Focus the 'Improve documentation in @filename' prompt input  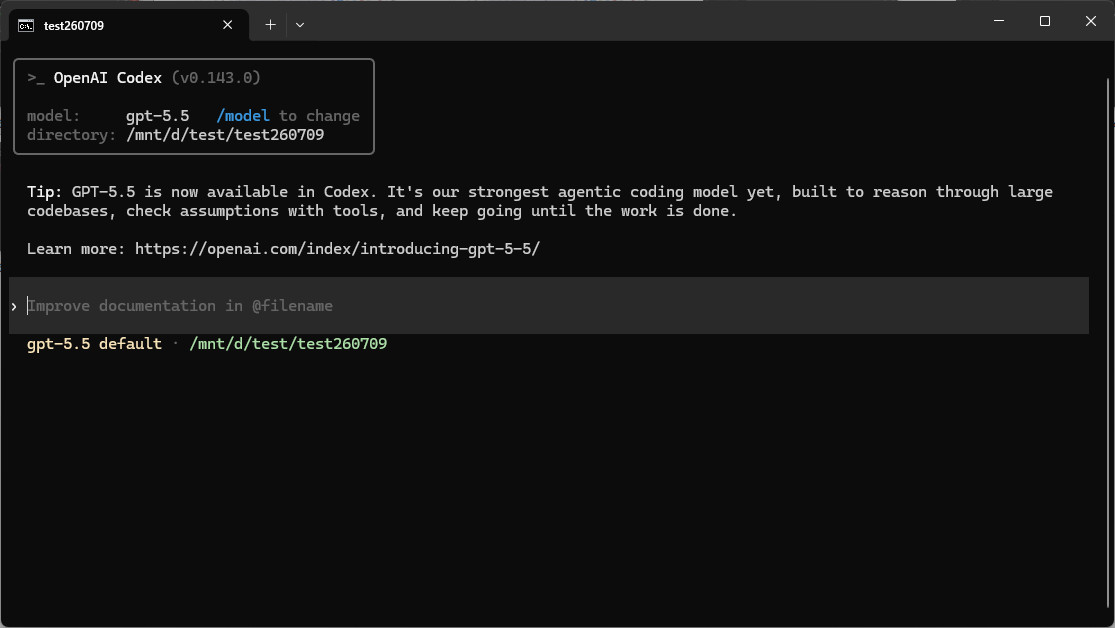pos(549,306)
